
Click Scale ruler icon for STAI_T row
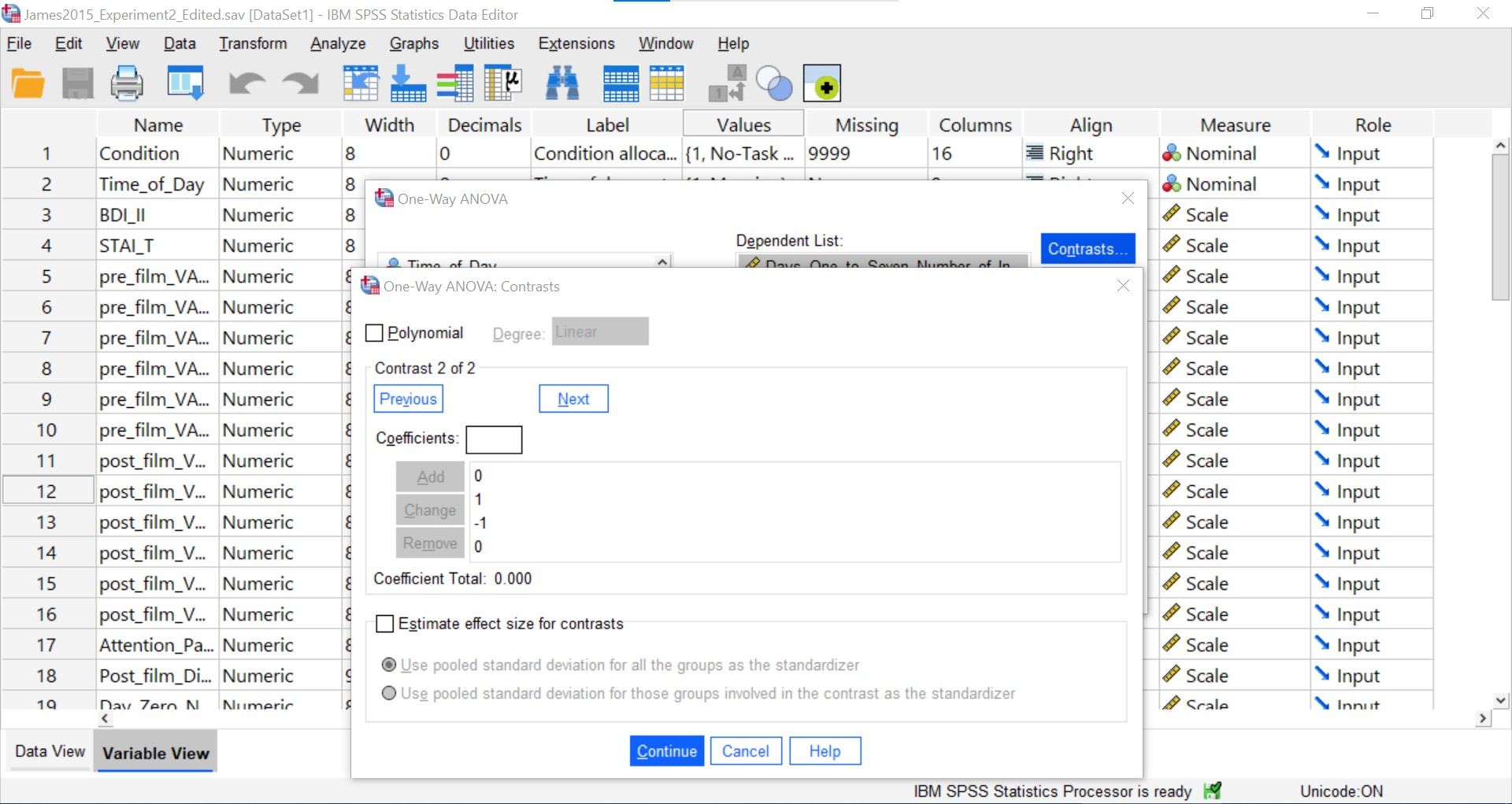[1172, 245]
